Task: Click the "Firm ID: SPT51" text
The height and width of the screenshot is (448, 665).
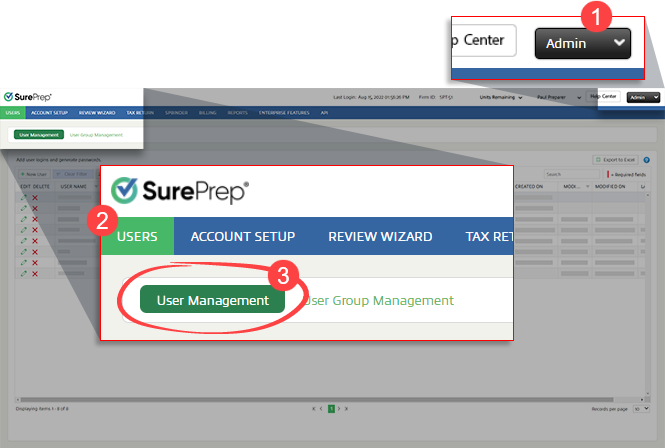Action: [x=436, y=97]
